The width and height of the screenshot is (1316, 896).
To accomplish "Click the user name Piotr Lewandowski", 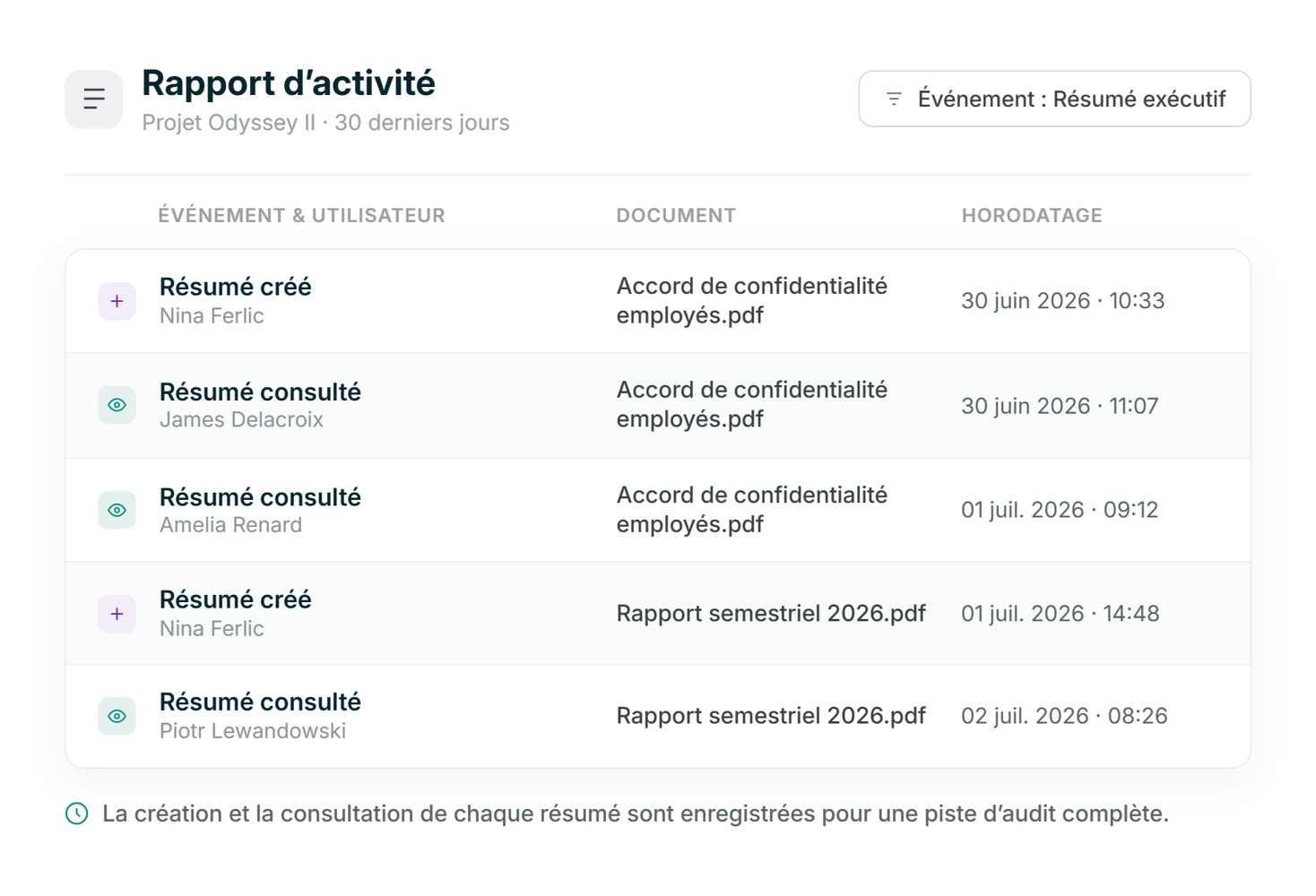I will pyautogui.click(x=253, y=731).
